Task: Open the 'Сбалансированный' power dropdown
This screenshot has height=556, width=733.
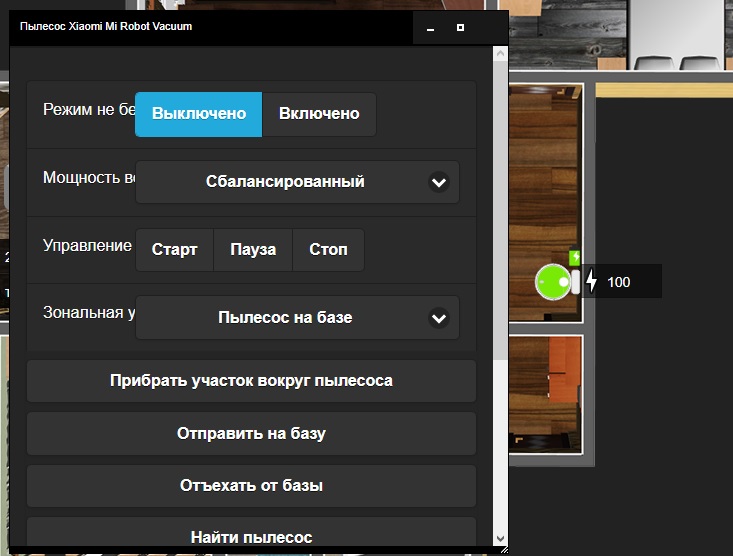Action: tap(297, 182)
